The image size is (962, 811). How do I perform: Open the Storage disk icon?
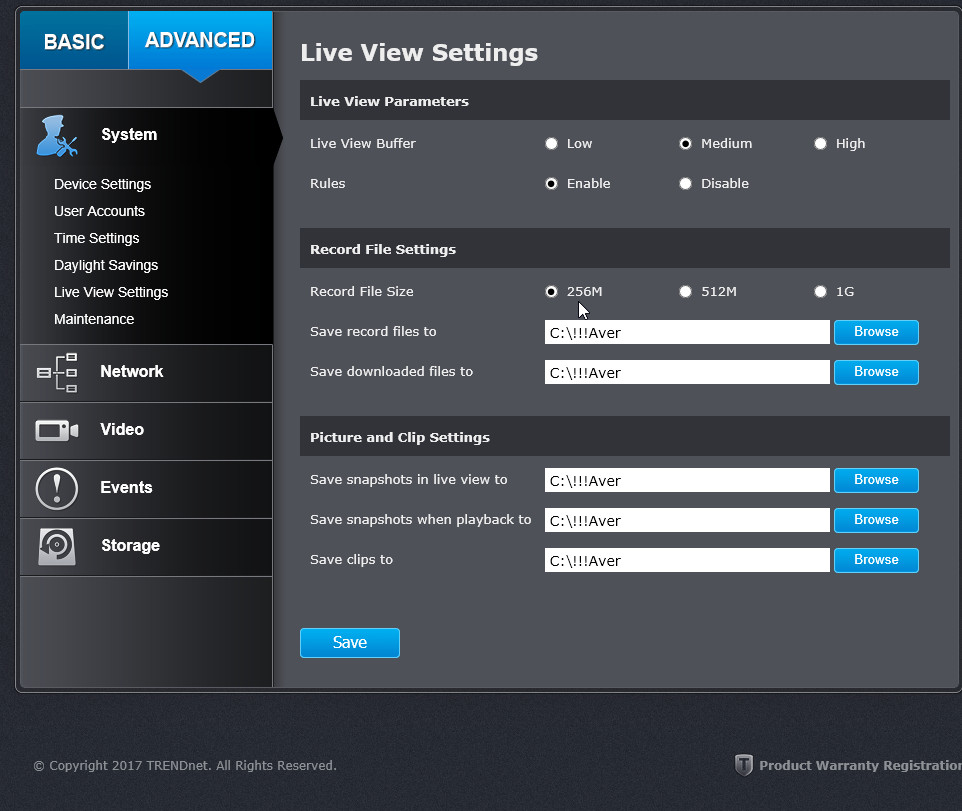pos(57,547)
